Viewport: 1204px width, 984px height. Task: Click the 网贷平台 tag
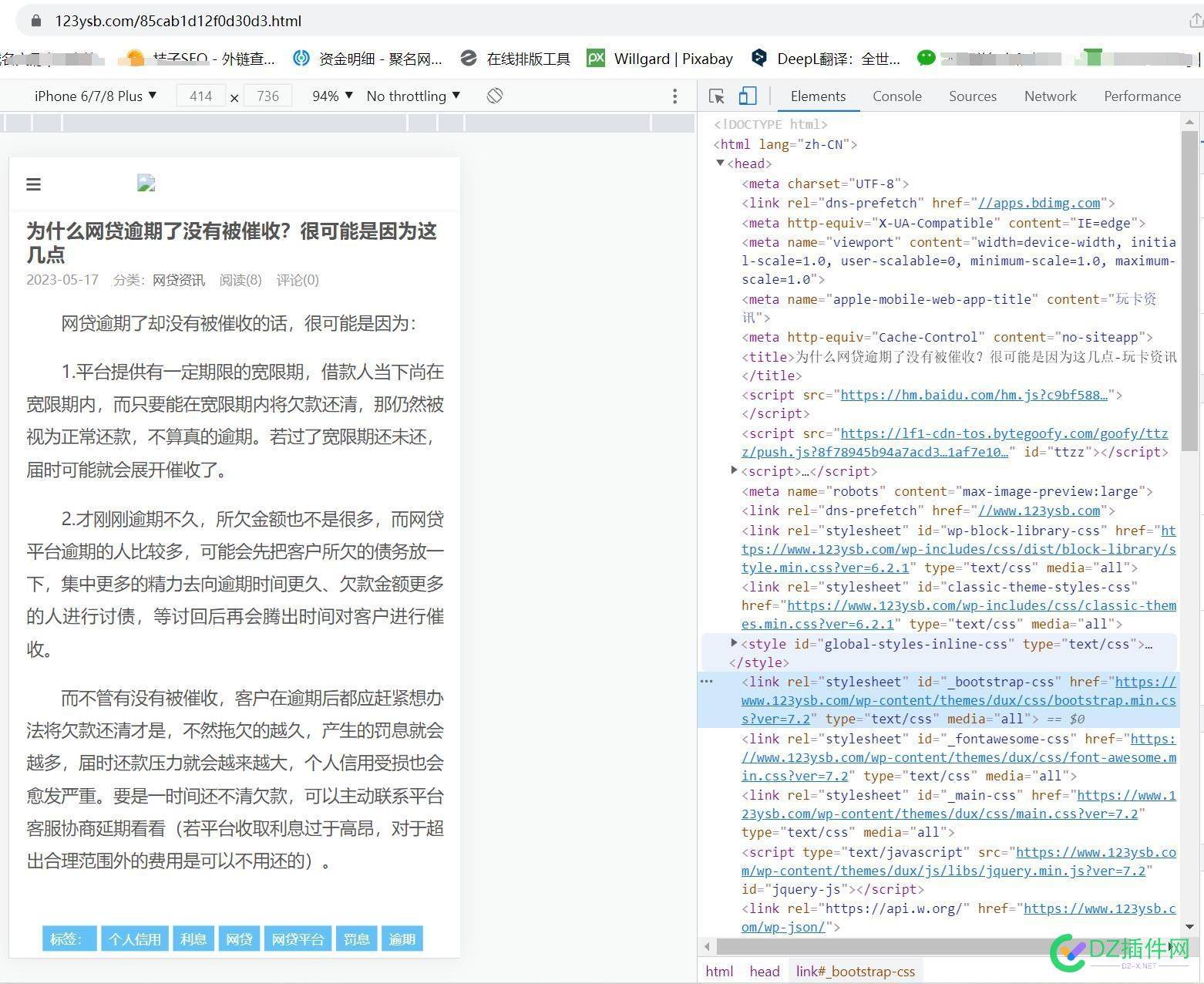point(298,939)
